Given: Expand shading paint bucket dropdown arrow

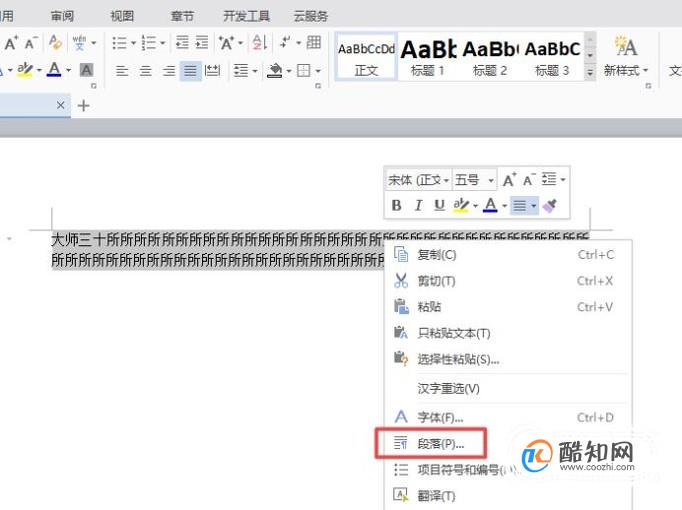Looking at the screenshot, I should (x=289, y=70).
